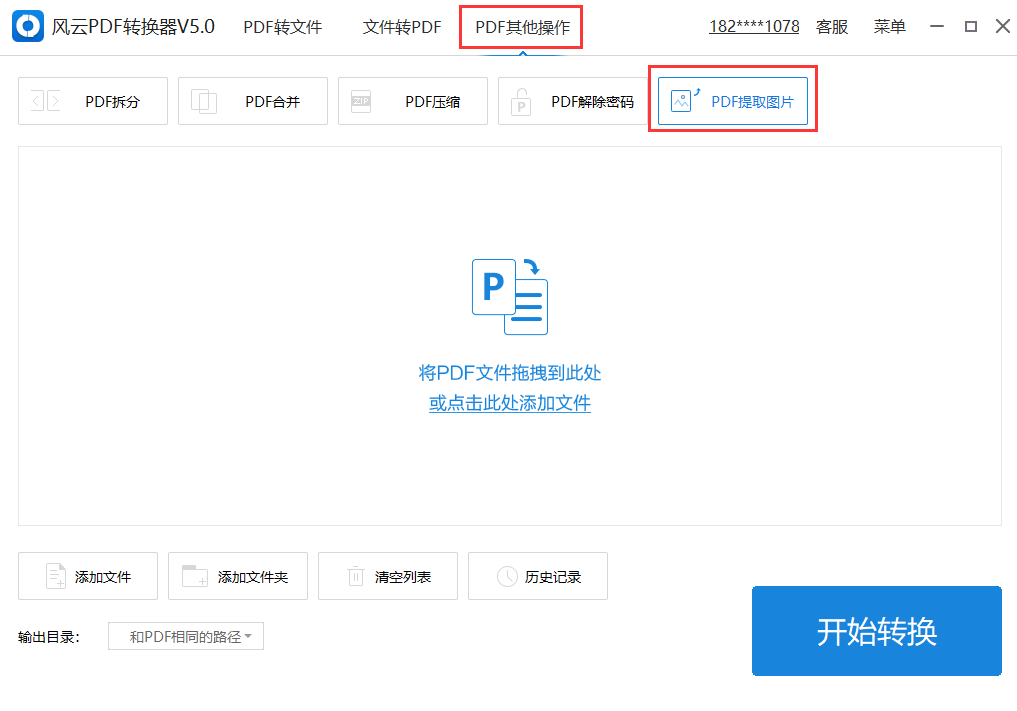Open 客服 customer service
The height and width of the screenshot is (711, 1017).
831,27
